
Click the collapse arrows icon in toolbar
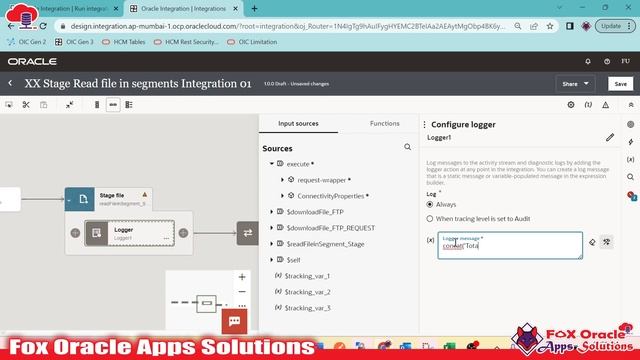click(69, 105)
